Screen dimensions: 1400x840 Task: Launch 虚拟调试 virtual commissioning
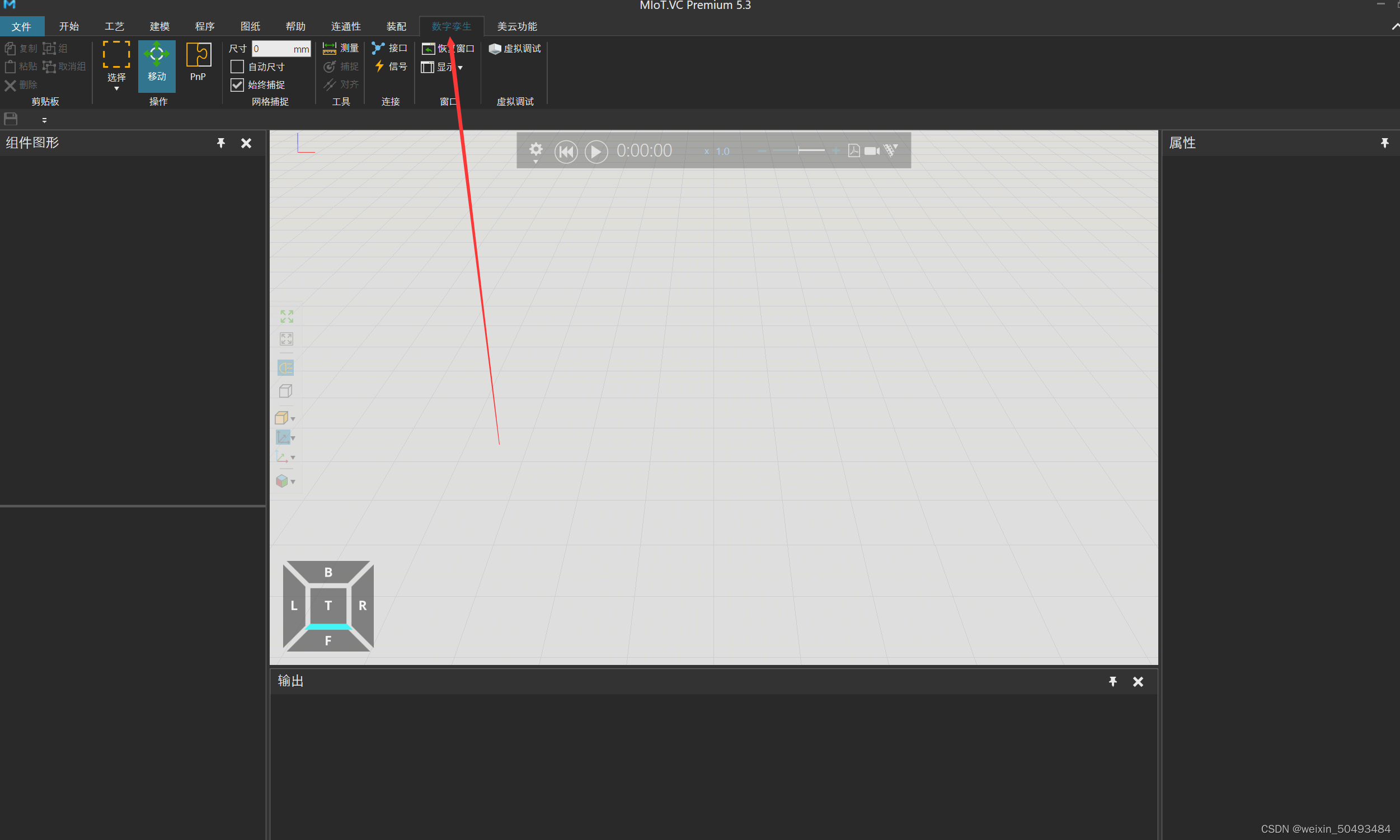(x=515, y=49)
